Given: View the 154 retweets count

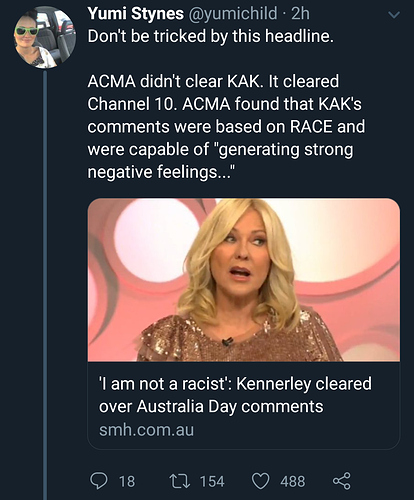Looking at the screenshot, I should pyautogui.click(x=212, y=481).
